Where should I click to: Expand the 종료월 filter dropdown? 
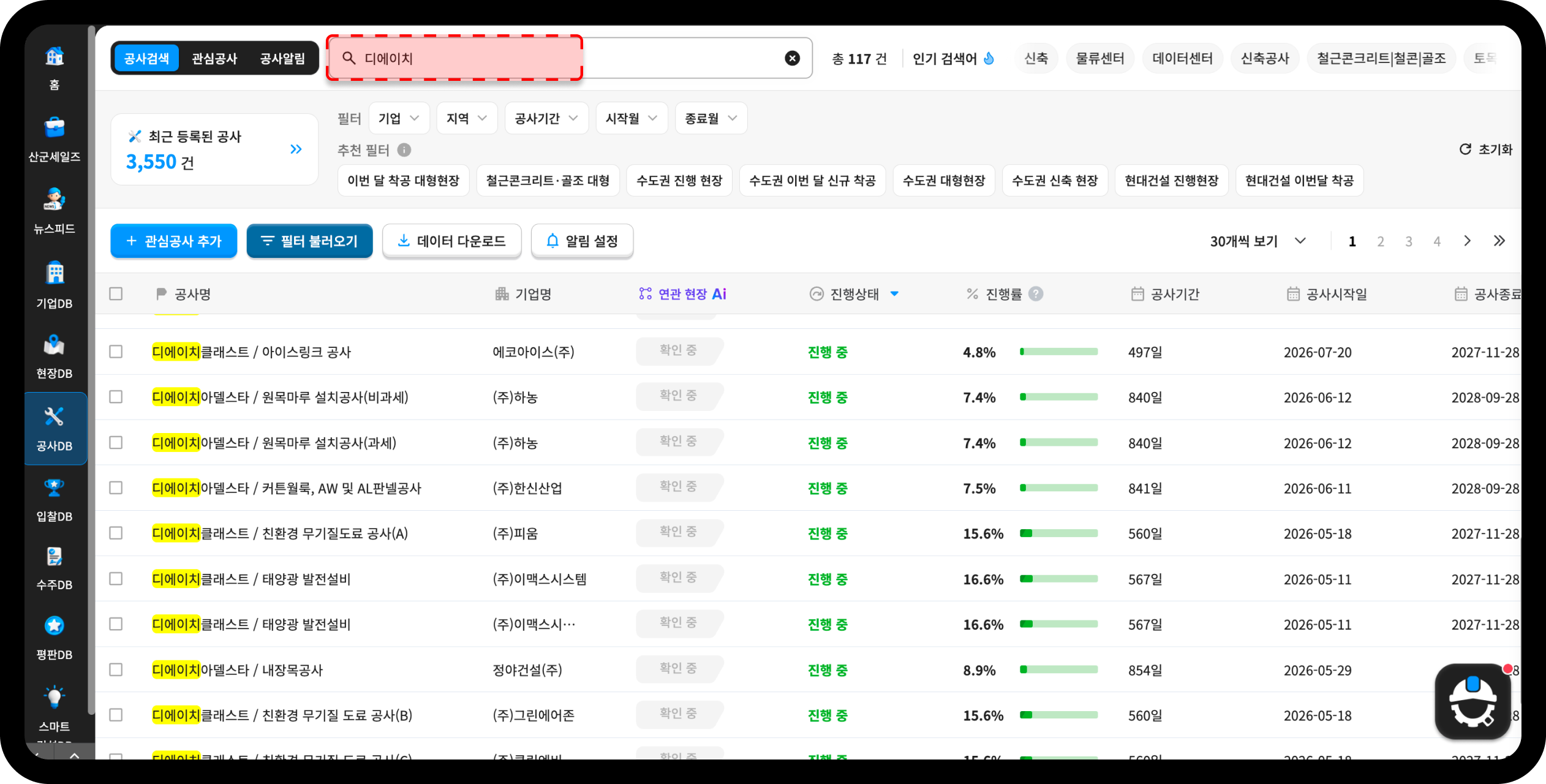(x=711, y=118)
